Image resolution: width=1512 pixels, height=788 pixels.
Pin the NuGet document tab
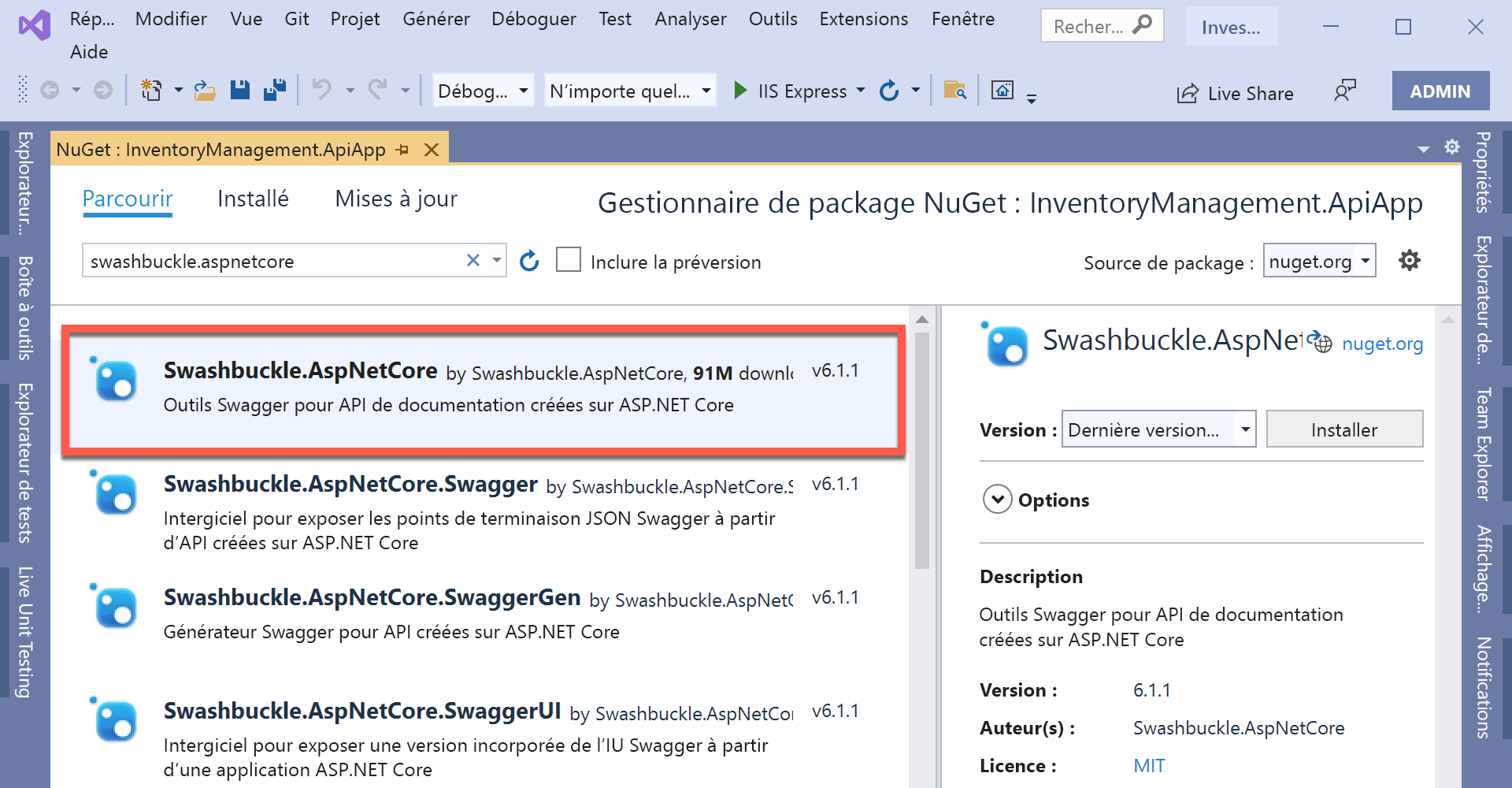pos(403,150)
